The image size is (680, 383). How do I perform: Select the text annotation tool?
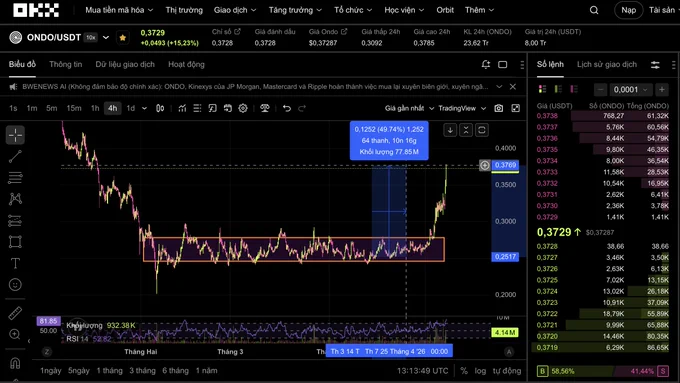[x=15, y=263]
